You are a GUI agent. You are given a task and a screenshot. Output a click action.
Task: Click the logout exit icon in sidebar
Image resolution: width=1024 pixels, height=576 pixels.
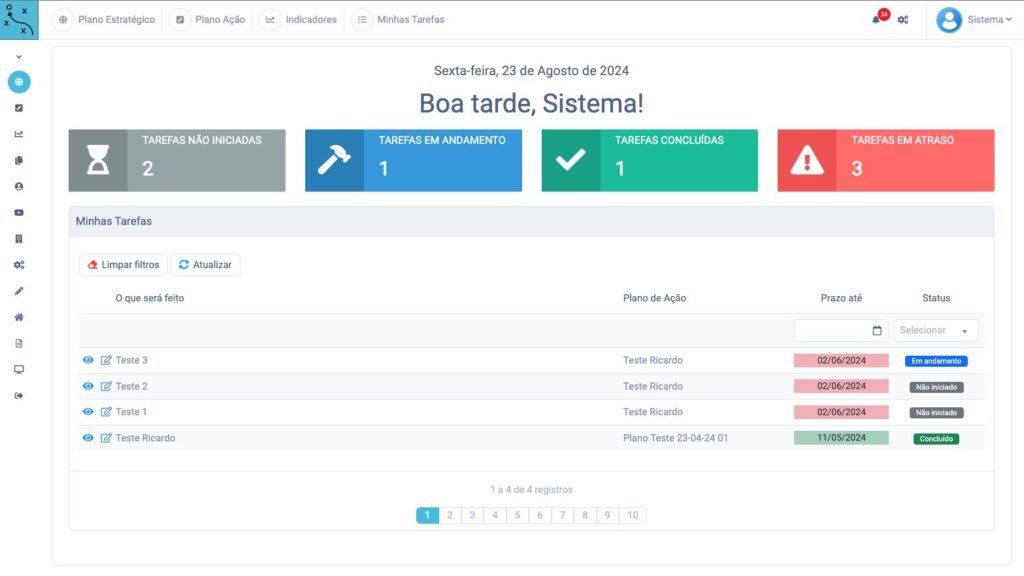pyautogui.click(x=19, y=396)
